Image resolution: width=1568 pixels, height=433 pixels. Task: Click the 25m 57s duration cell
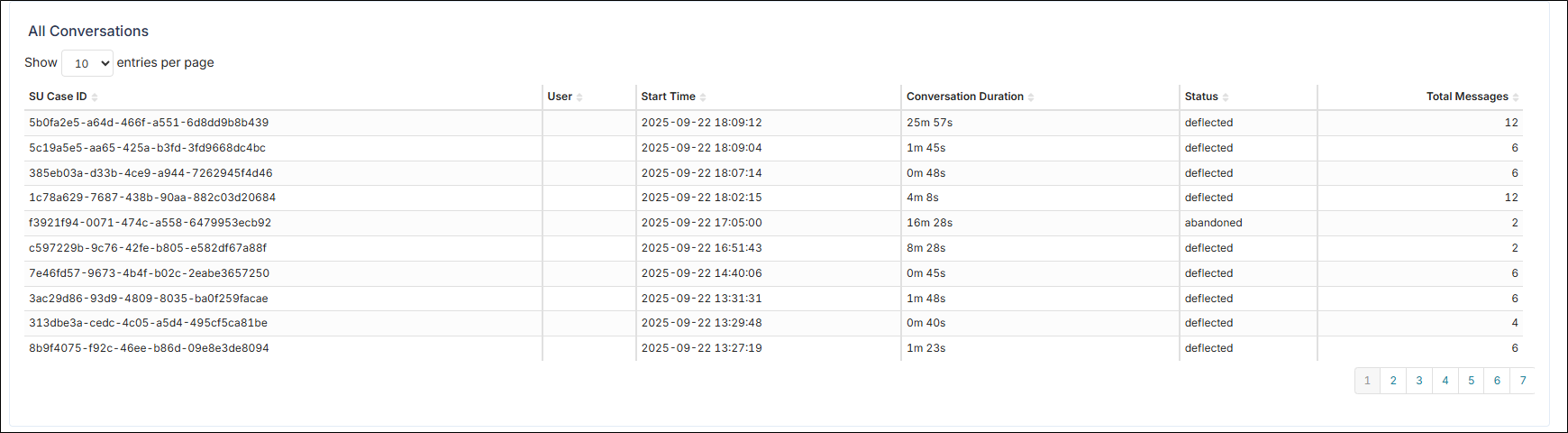pyautogui.click(x=929, y=123)
